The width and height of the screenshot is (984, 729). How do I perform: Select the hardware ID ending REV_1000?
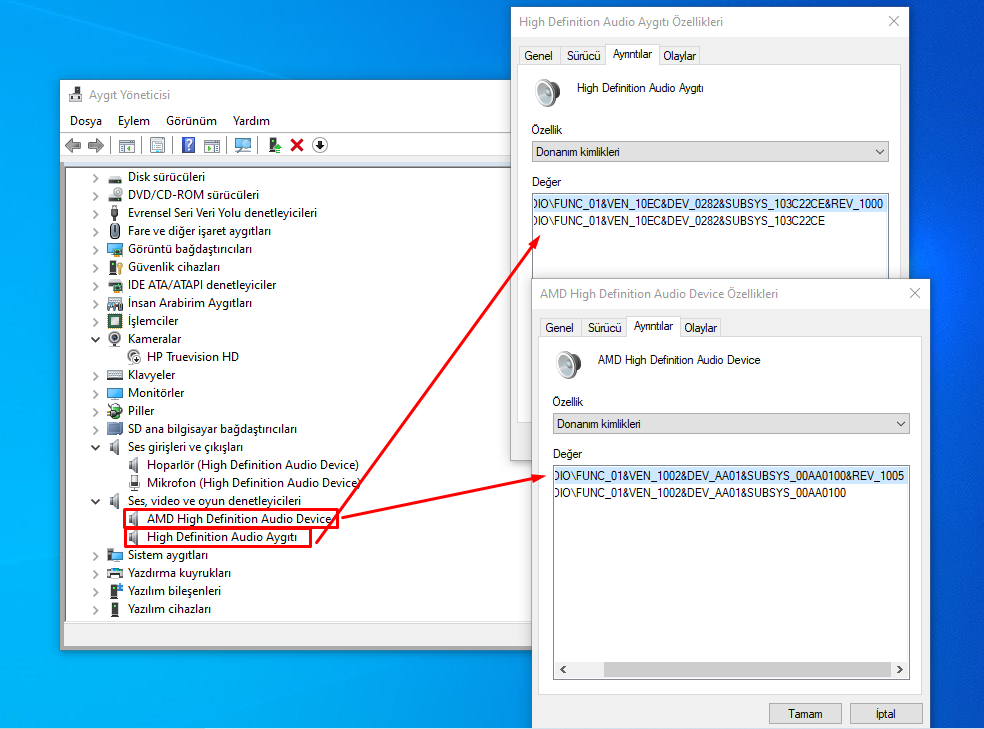point(709,204)
